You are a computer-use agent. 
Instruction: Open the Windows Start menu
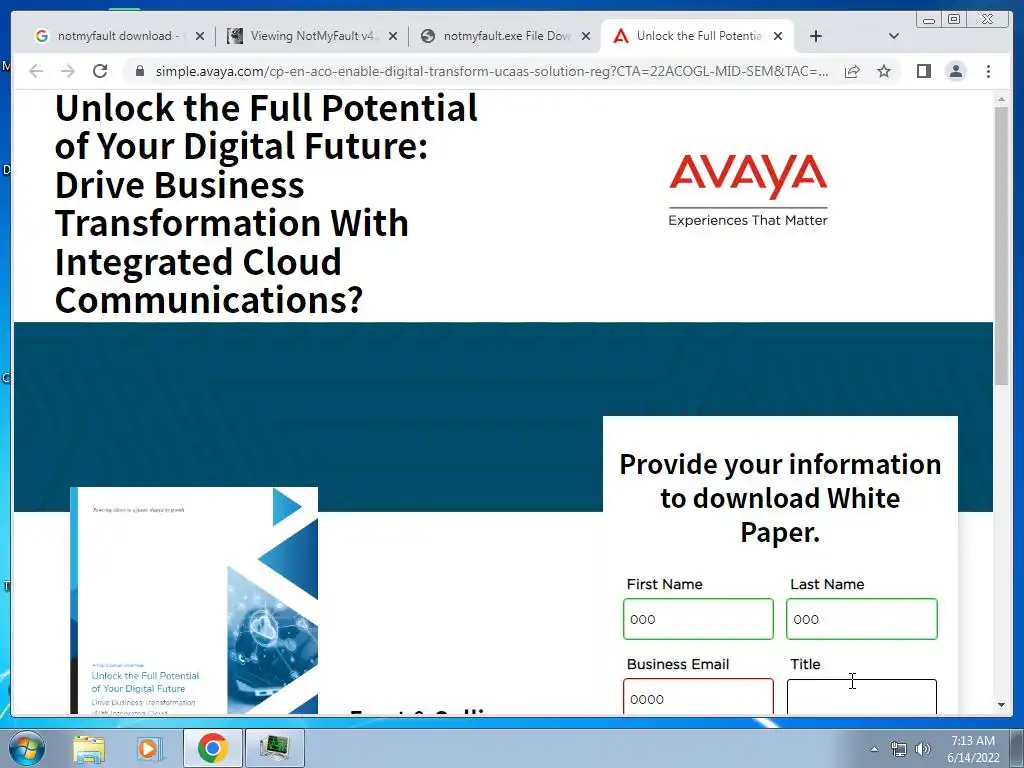[x=27, y=749]
